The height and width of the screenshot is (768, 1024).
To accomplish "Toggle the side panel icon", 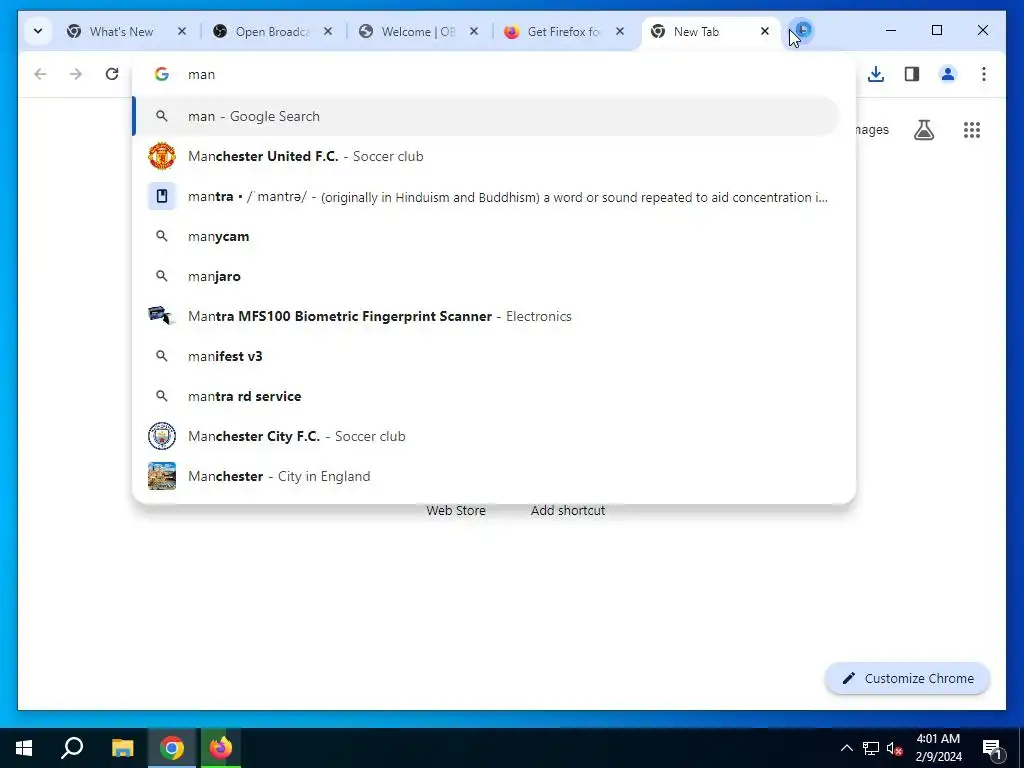I will (x=912, y=74).
